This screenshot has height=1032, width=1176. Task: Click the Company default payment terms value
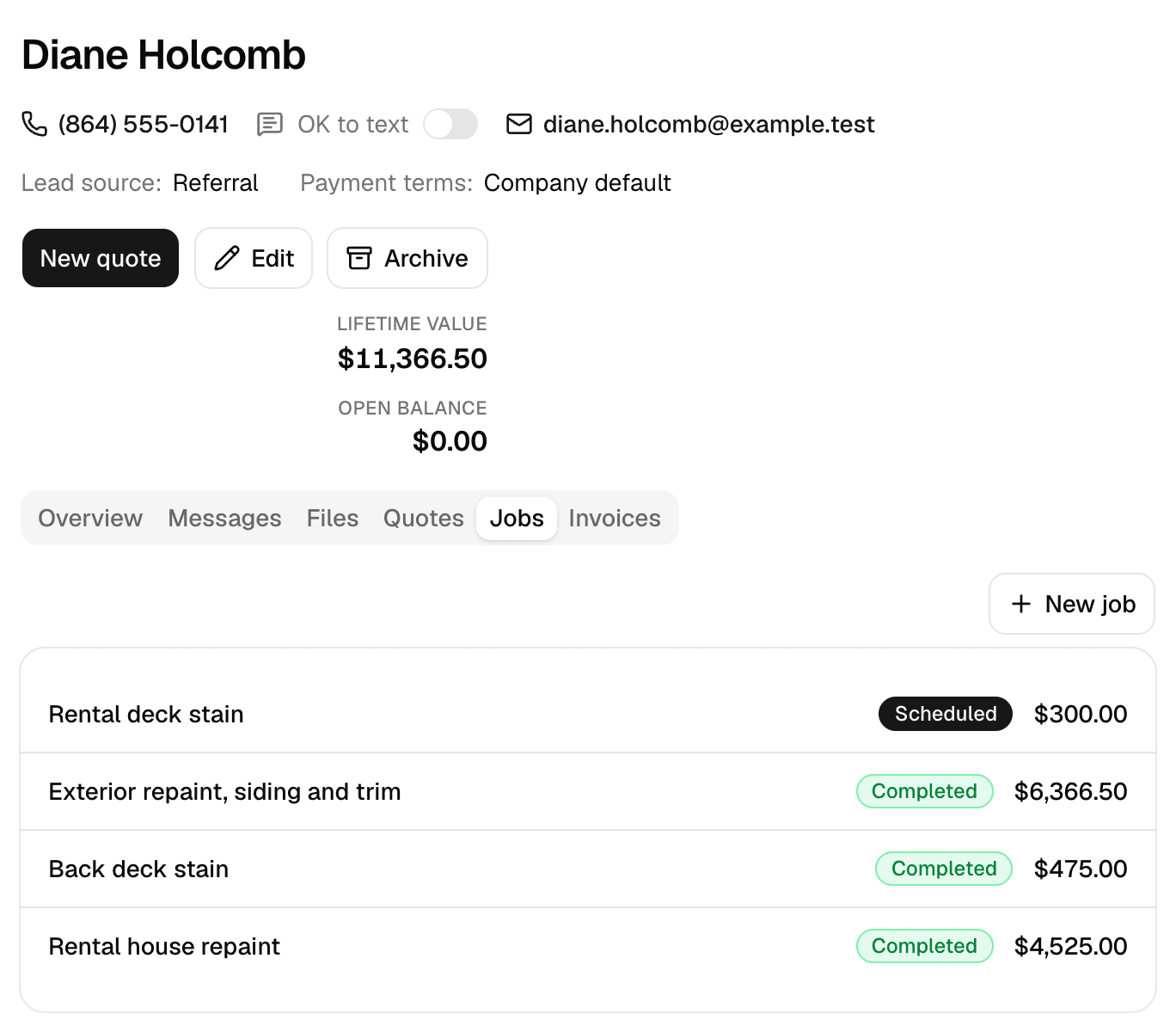(x=578, y=182)
